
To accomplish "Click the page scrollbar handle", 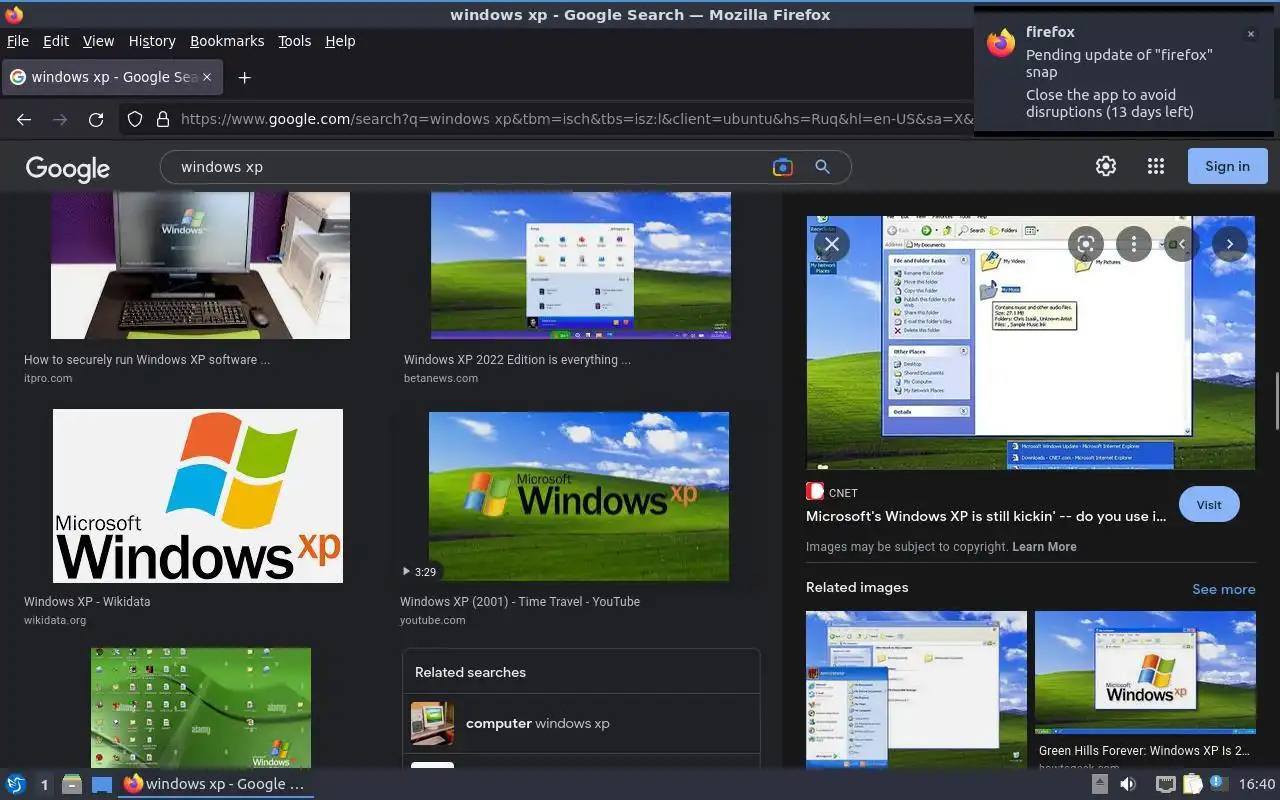I will [x=1275, y=400].
